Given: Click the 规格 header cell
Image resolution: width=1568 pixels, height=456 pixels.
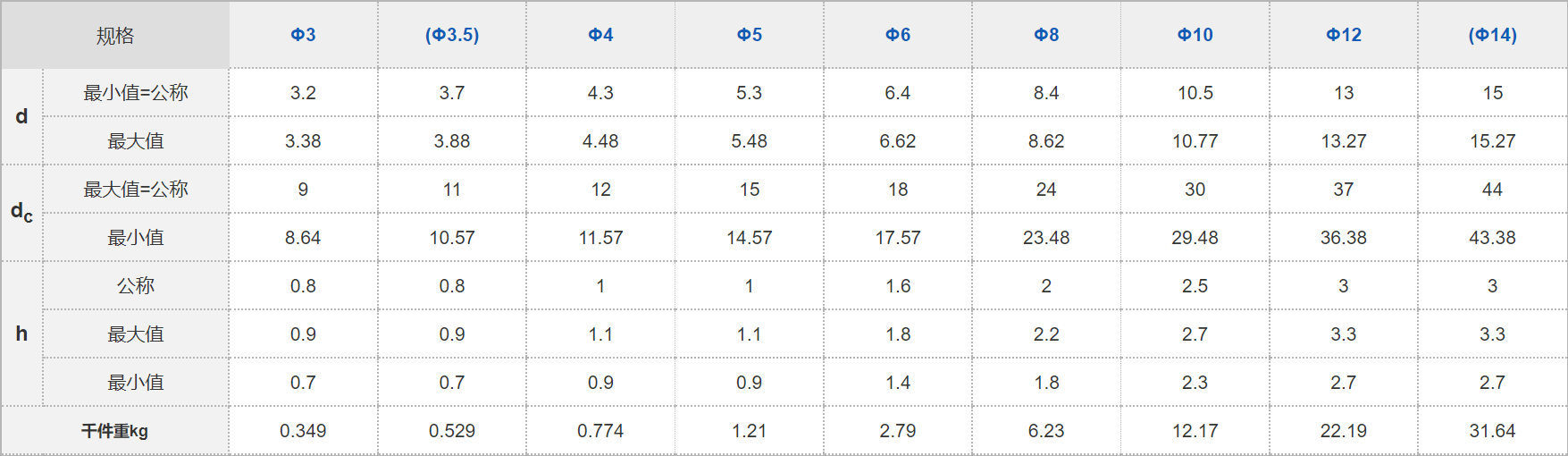Looking at the screenshot, I should 115,36.
